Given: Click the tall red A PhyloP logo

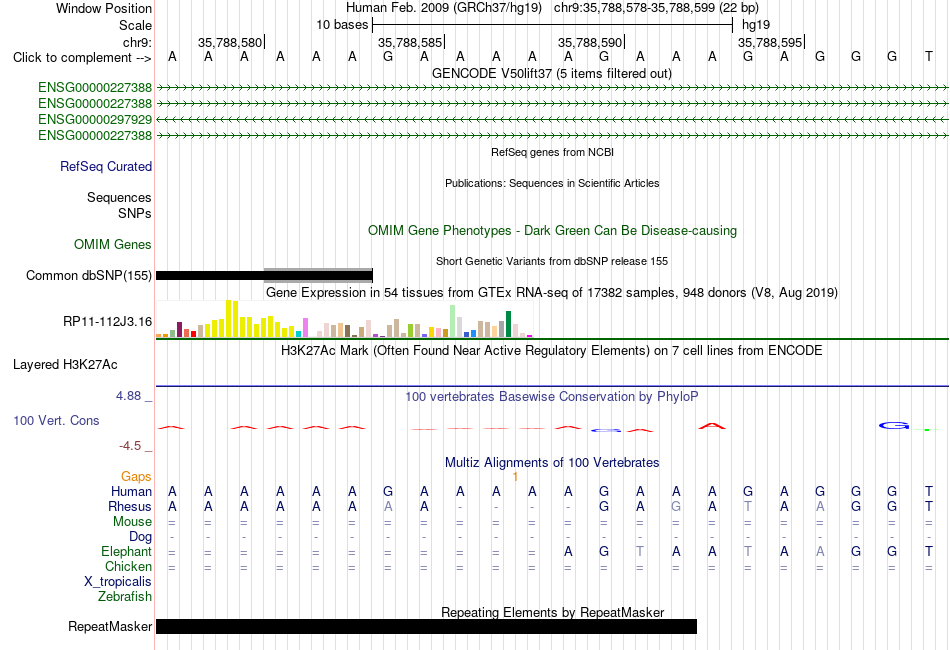Looking at the screenshot, I should click(x=712, y=426).
